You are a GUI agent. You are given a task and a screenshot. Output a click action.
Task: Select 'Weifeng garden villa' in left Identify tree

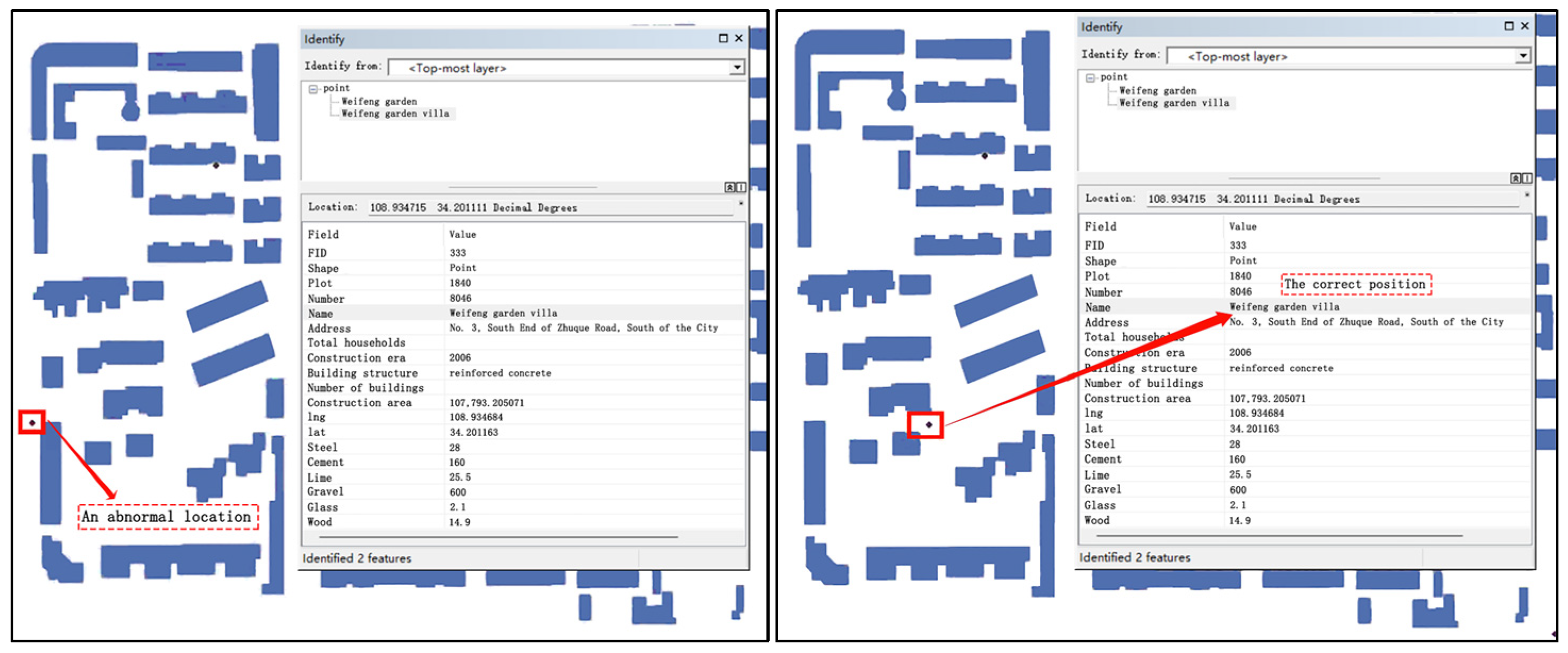pyautogui.click(x=395, y=114)
